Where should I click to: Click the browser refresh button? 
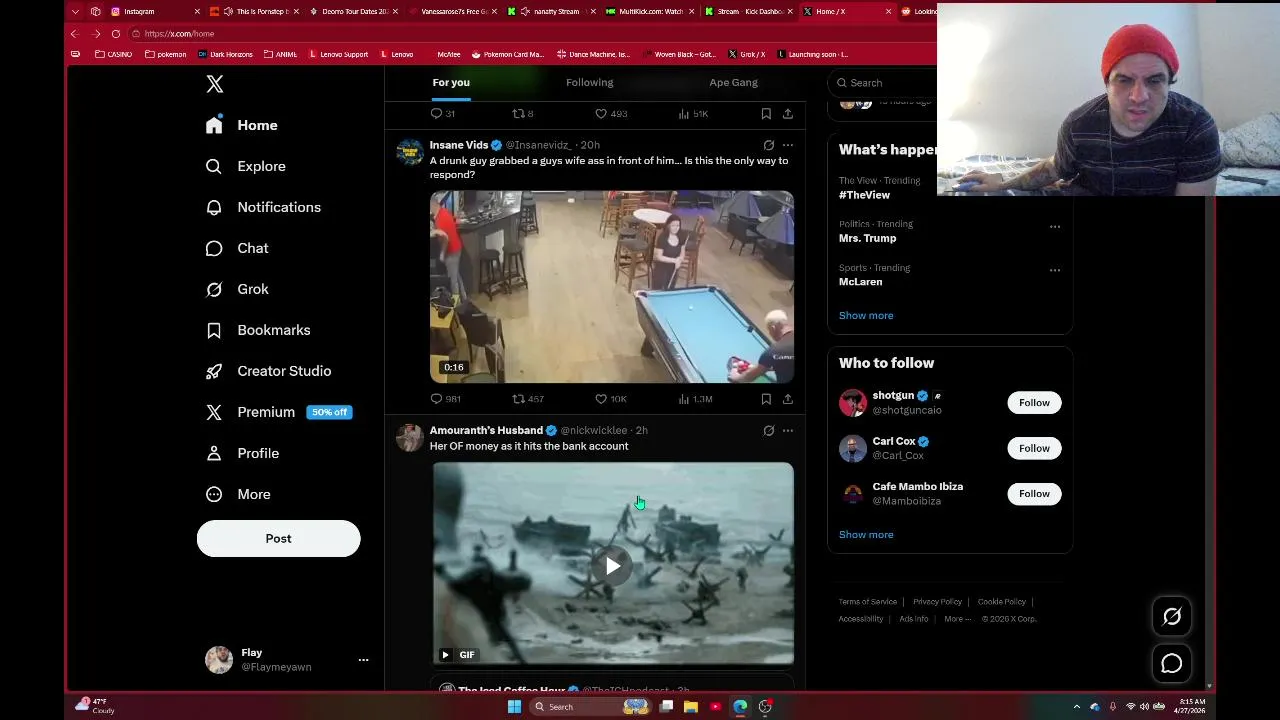click(x=116, y=34)
